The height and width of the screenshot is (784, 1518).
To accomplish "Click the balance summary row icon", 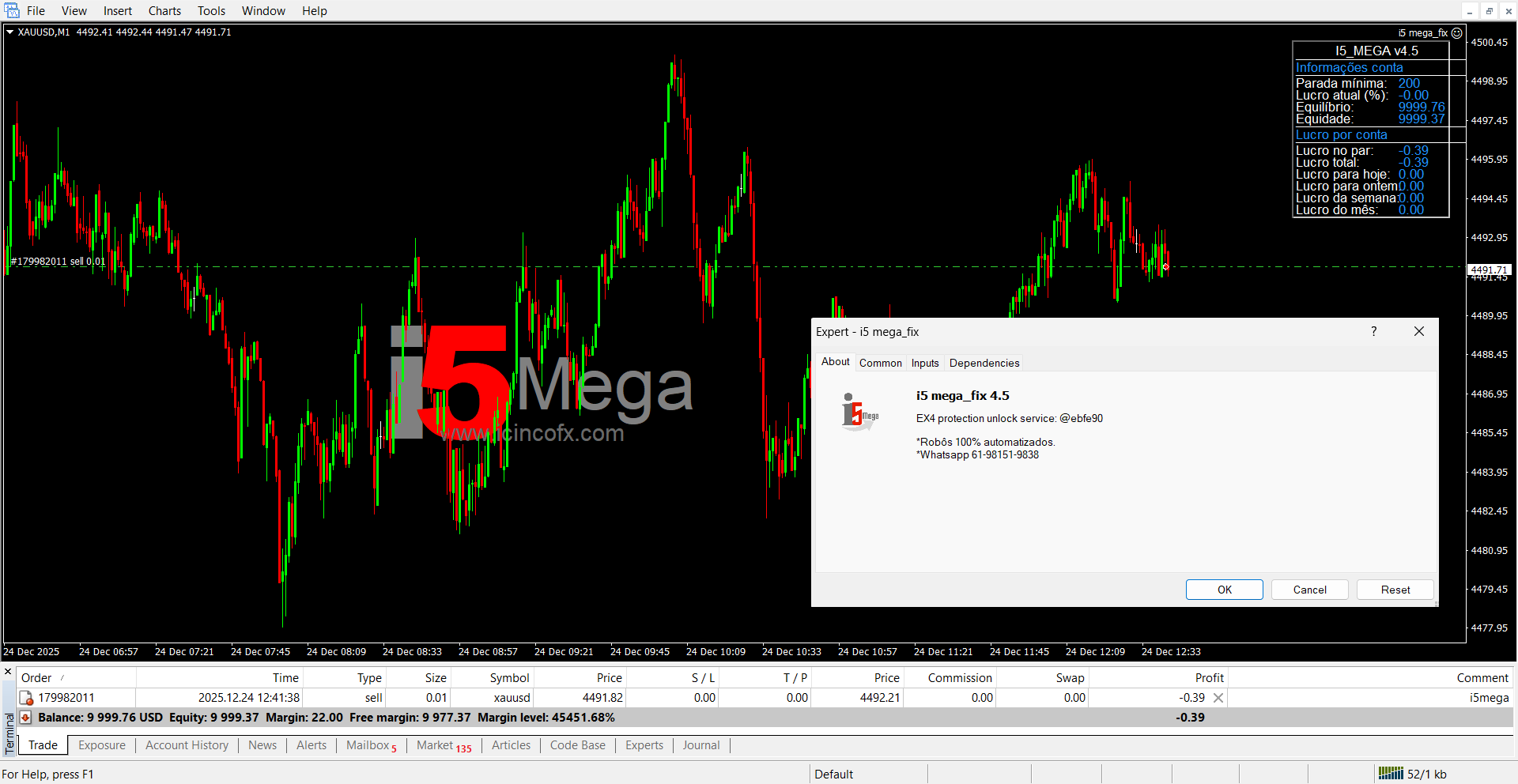I will (x=26, y=718).
